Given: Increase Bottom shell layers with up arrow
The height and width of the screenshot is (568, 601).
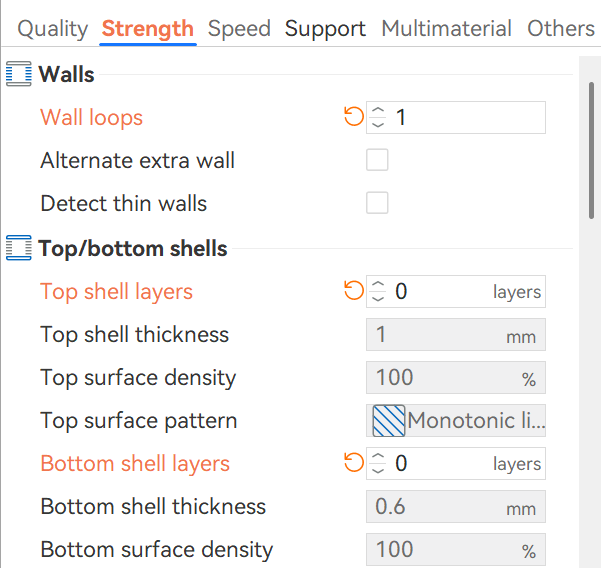Looking at the screenshot, I should (377, 456).
